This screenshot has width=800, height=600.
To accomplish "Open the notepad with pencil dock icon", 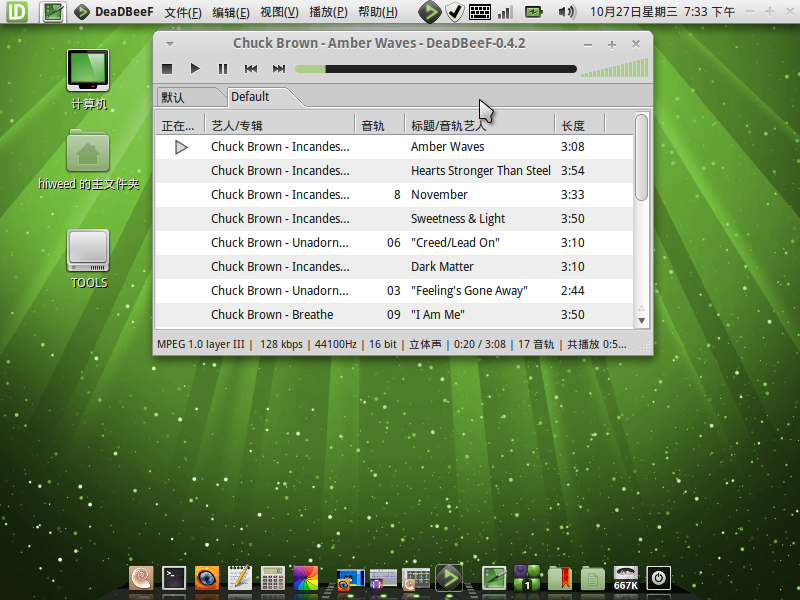I will 240,578.
